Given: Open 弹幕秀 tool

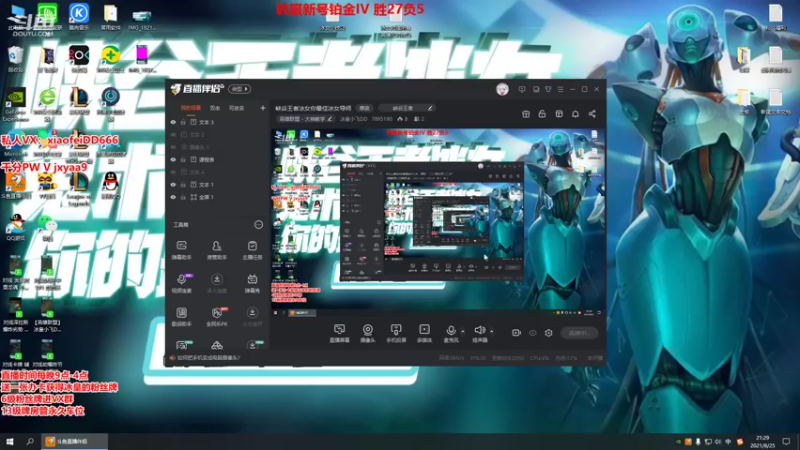Looking at the screenshot, I should [x=252, y=283].
